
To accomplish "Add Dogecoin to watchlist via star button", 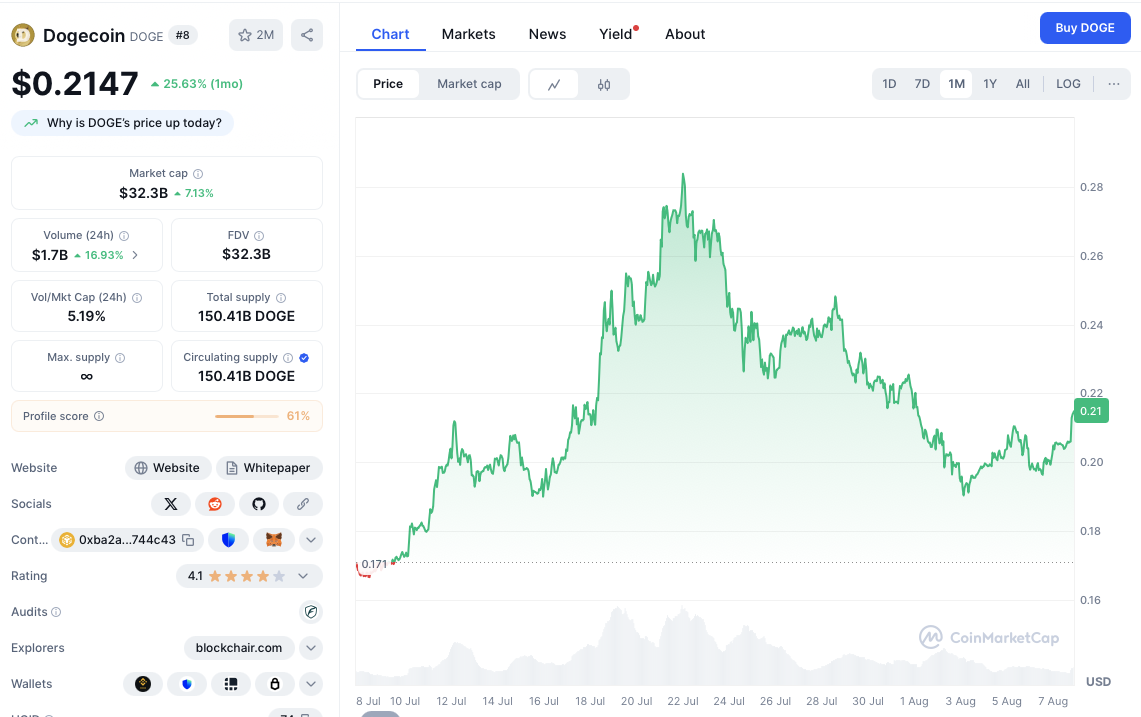I will (256, 35).
